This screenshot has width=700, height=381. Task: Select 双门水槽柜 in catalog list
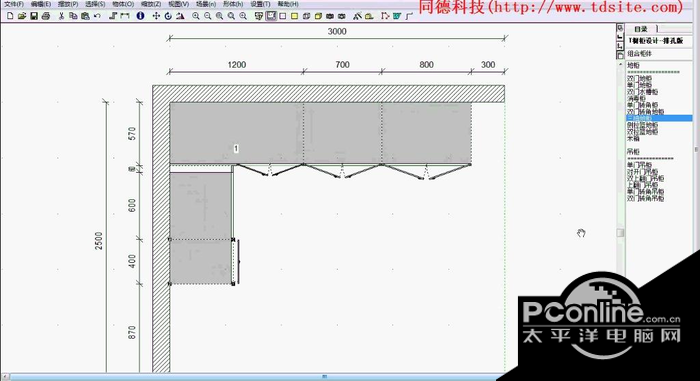642,92
